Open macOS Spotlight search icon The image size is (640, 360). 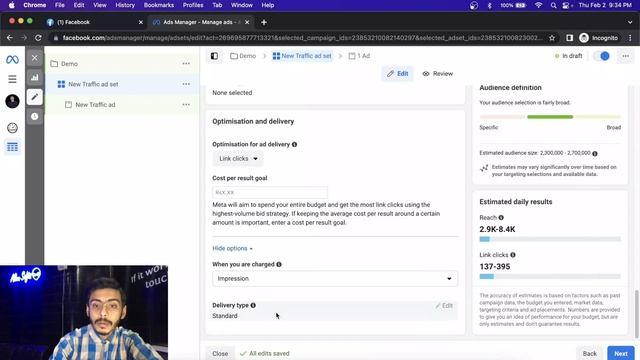point(553,5)
